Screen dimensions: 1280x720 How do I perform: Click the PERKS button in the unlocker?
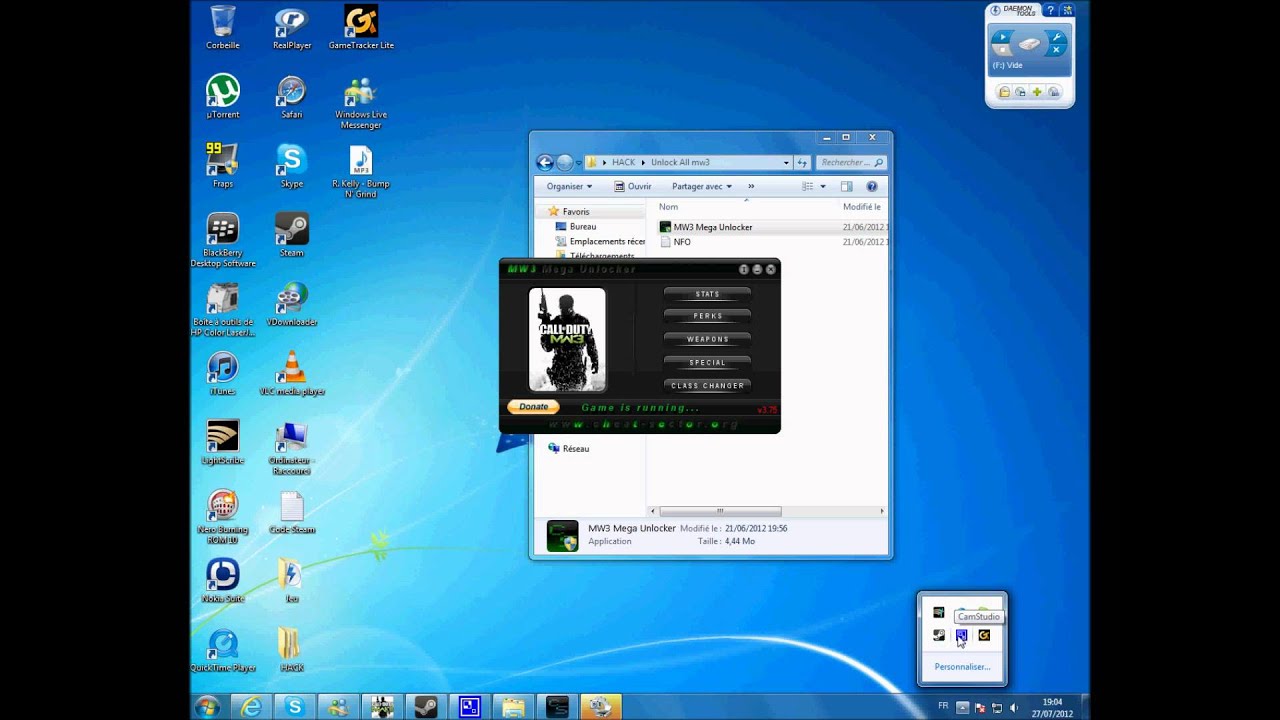click(x=707, y=316)
